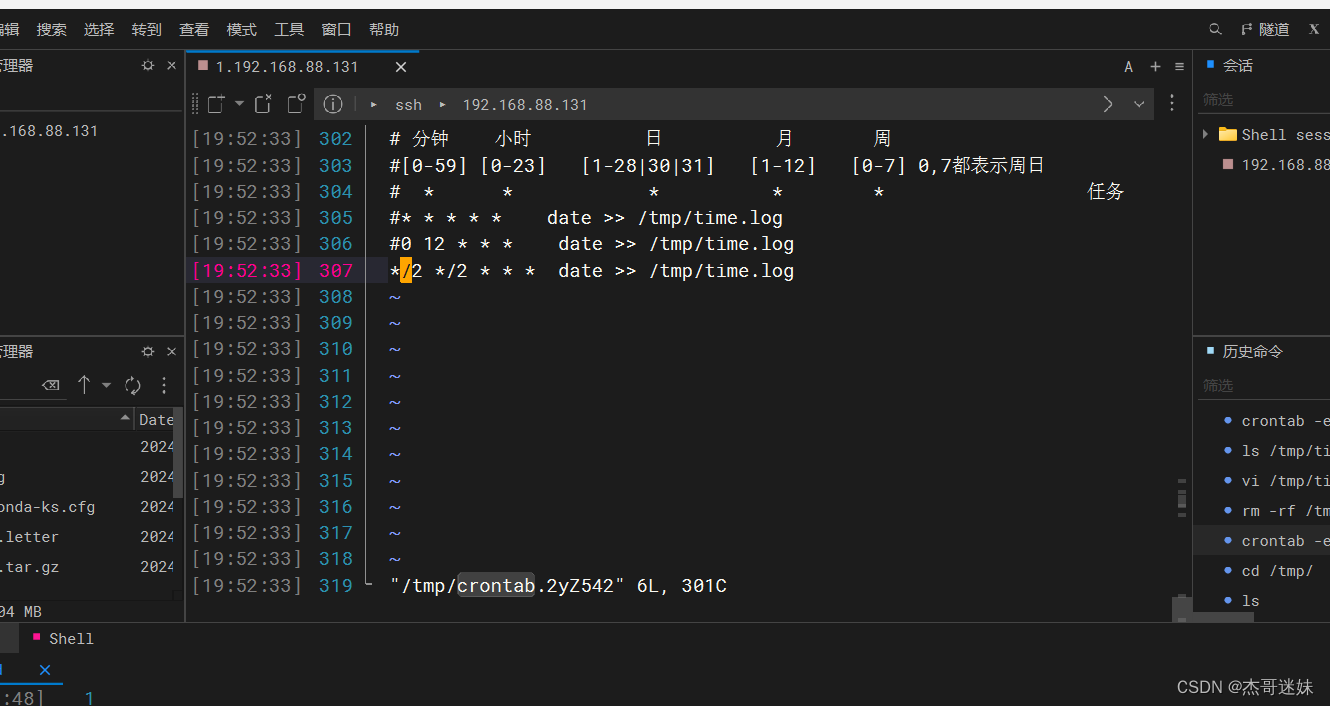Click the font size 'A' icon

1128,66
